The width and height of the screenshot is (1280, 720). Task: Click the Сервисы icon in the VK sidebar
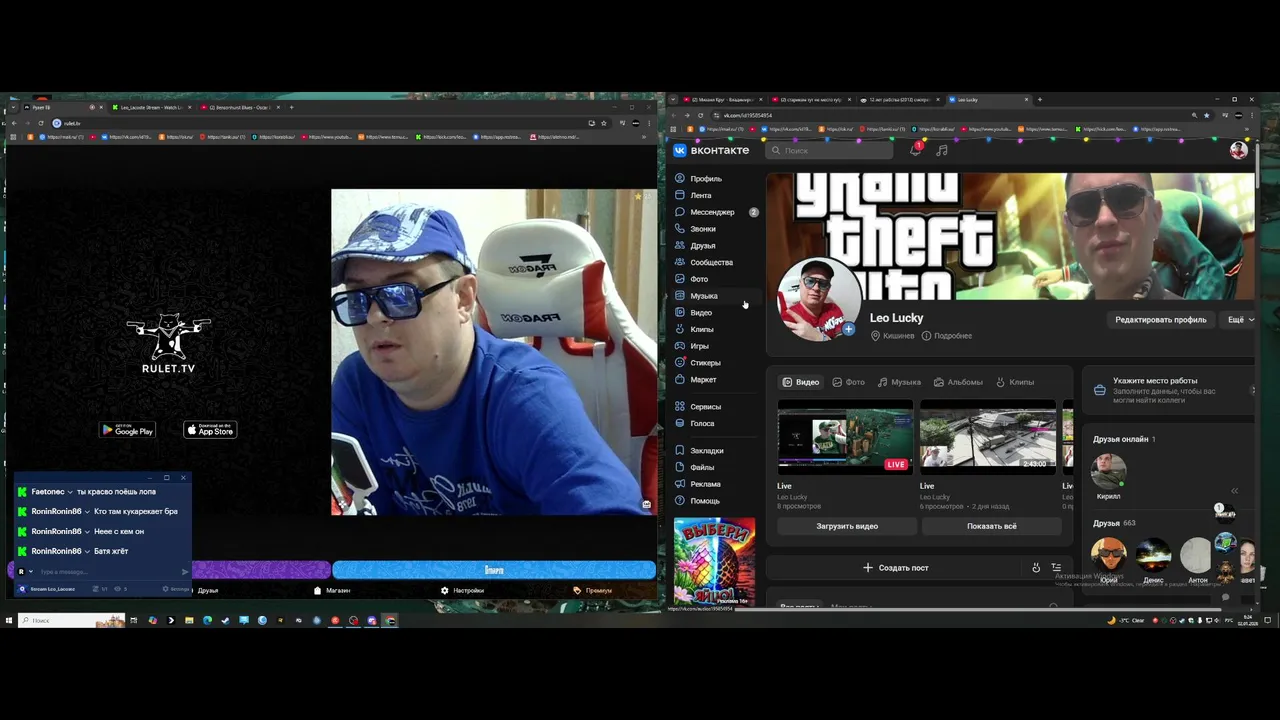click(680, 407)
